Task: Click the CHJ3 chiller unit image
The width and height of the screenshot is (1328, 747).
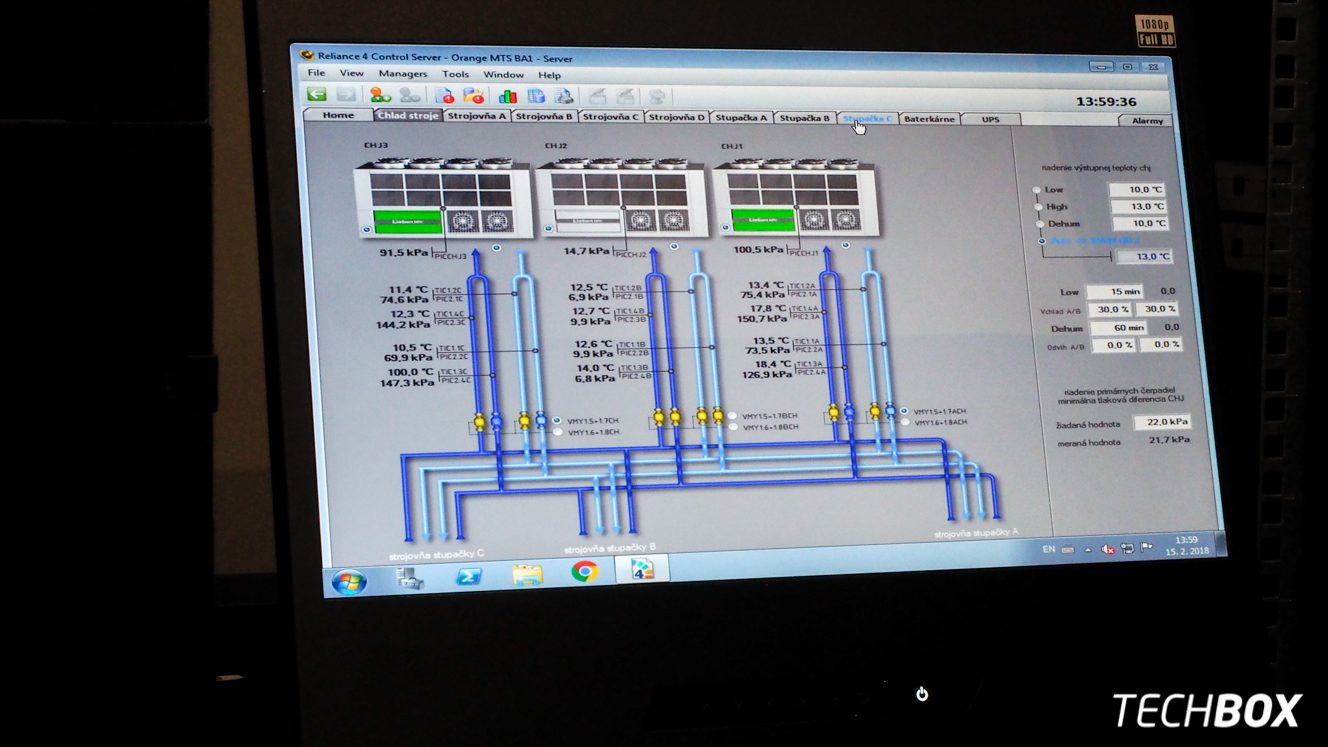Action: (443, 197)
